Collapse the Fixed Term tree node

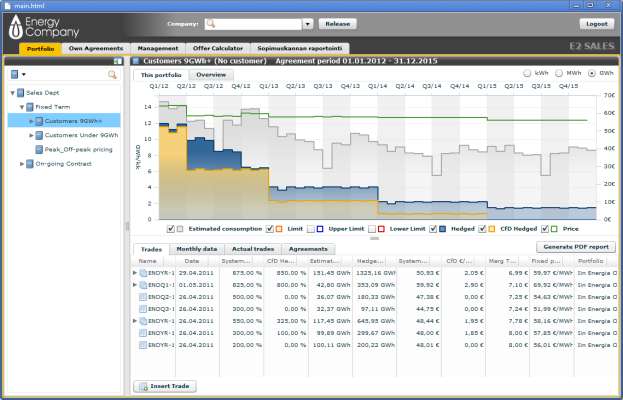coord(22,107)
